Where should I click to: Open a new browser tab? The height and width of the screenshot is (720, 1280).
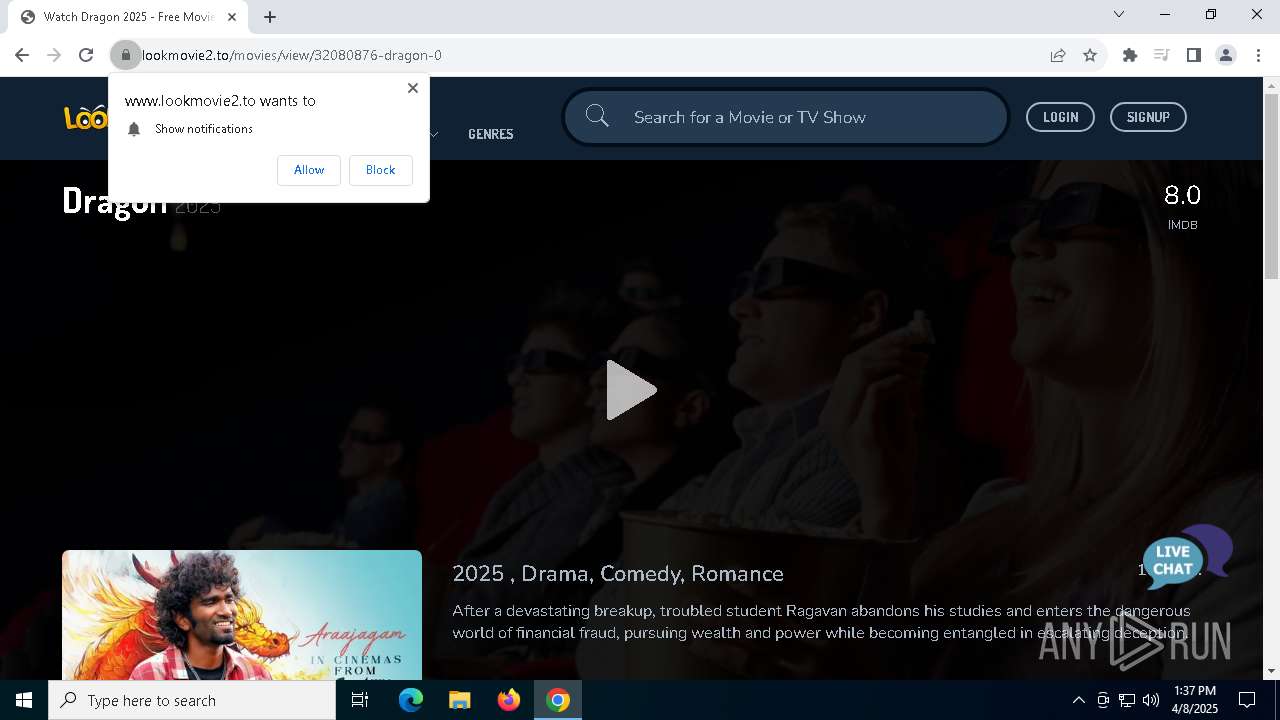(x=270, y=17)
